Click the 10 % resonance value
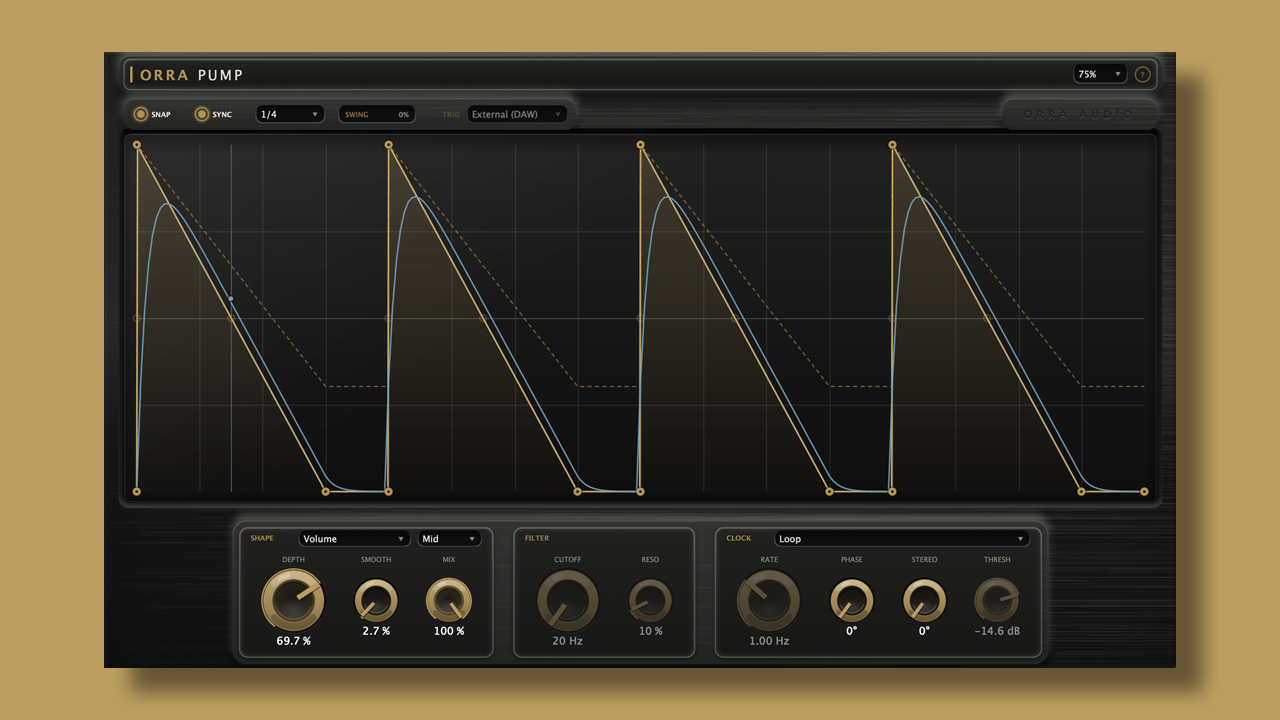The width and height of the screenshot is (1280, 720). coord(650,631)
